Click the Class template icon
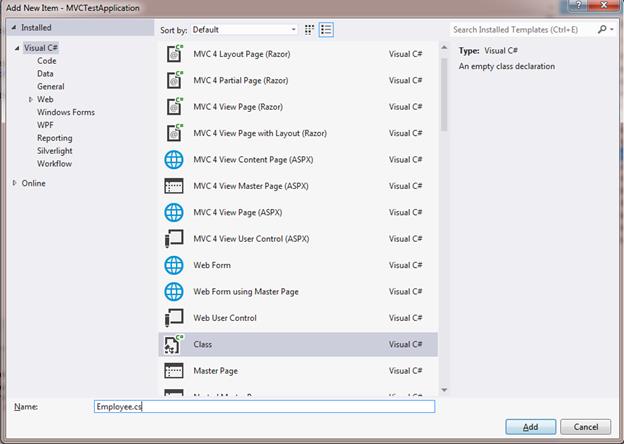Image resolution: width=624 pixels, height=444 pixels. tap(173, 344)
